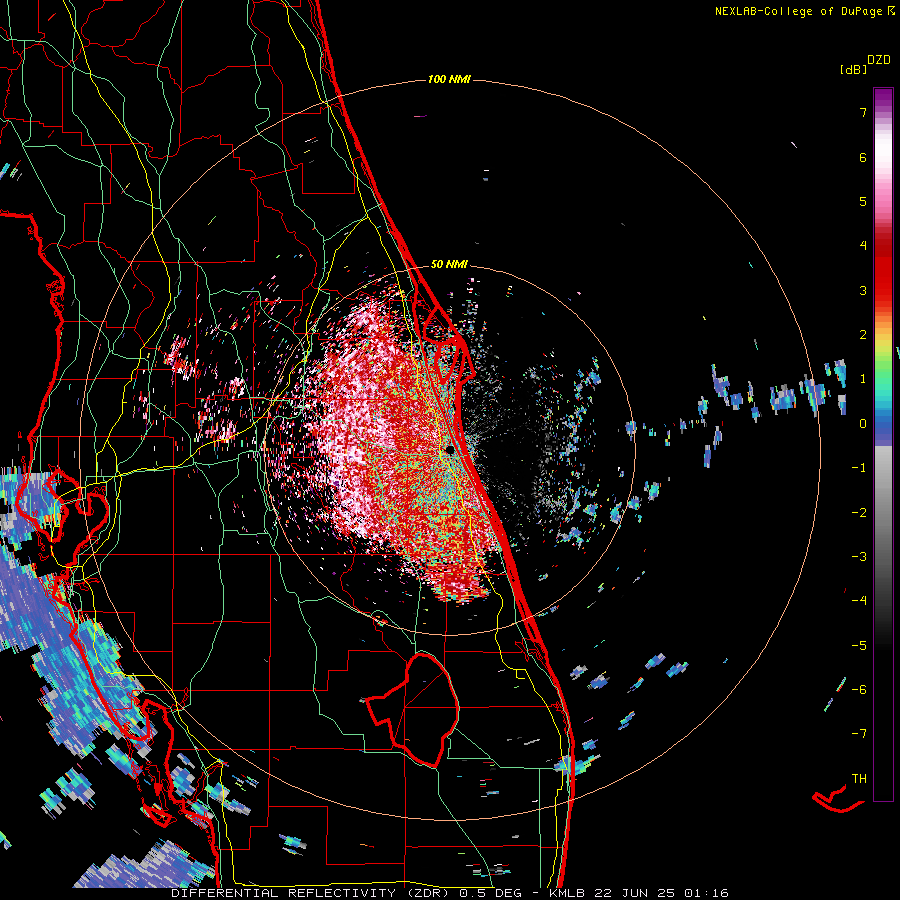Image resolution: width=900 pixels, height=900 pixels.
Task: Click the -6 value on color scale
Action: [859, 690]
